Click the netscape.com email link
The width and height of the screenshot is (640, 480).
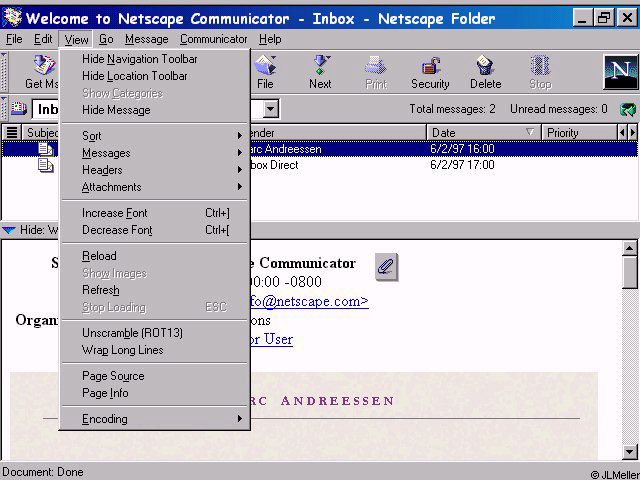pyautogui.click(x=309, y=301)
